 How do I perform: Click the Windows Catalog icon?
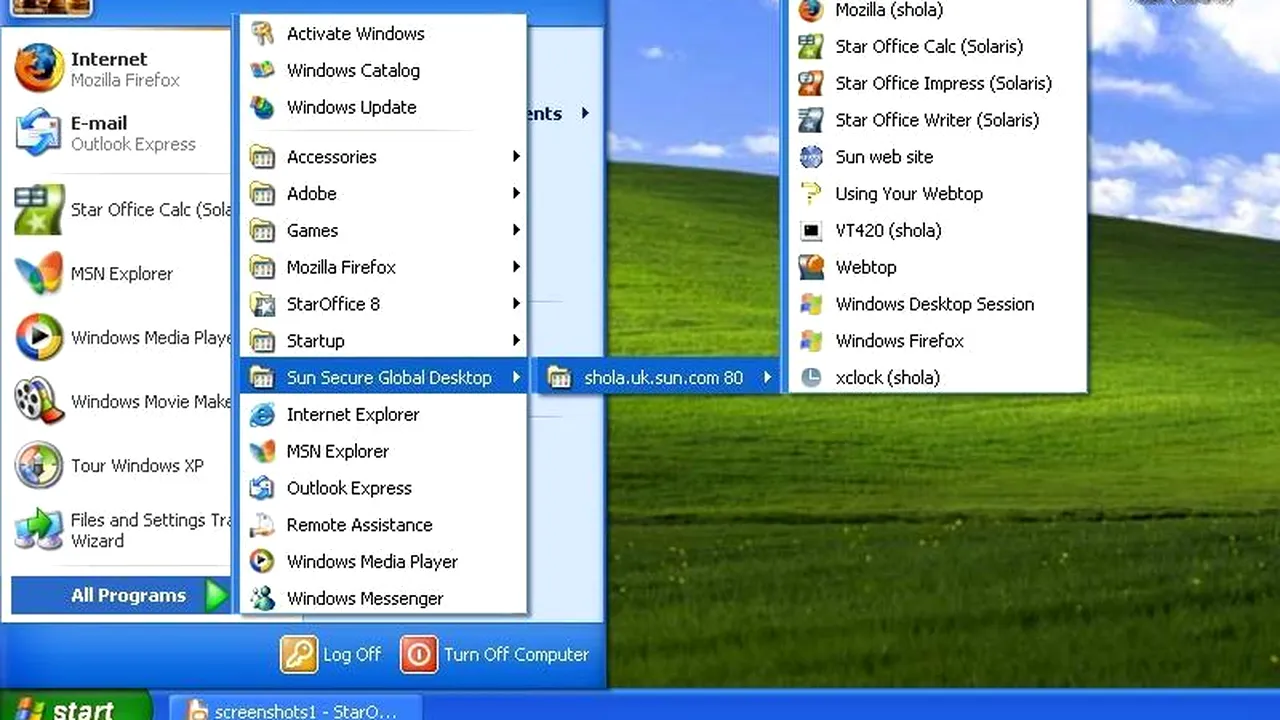[x=262, y=70]
